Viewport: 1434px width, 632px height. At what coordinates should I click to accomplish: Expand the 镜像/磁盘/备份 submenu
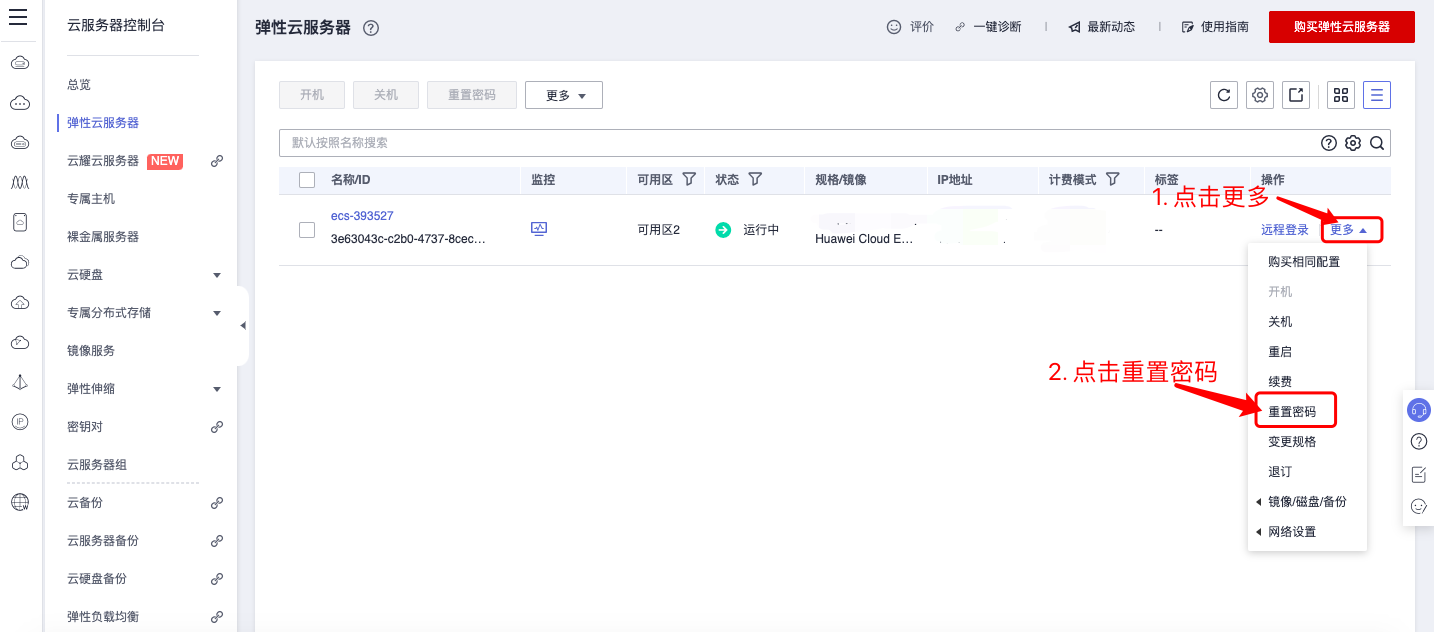click(x=1307, y=502)
